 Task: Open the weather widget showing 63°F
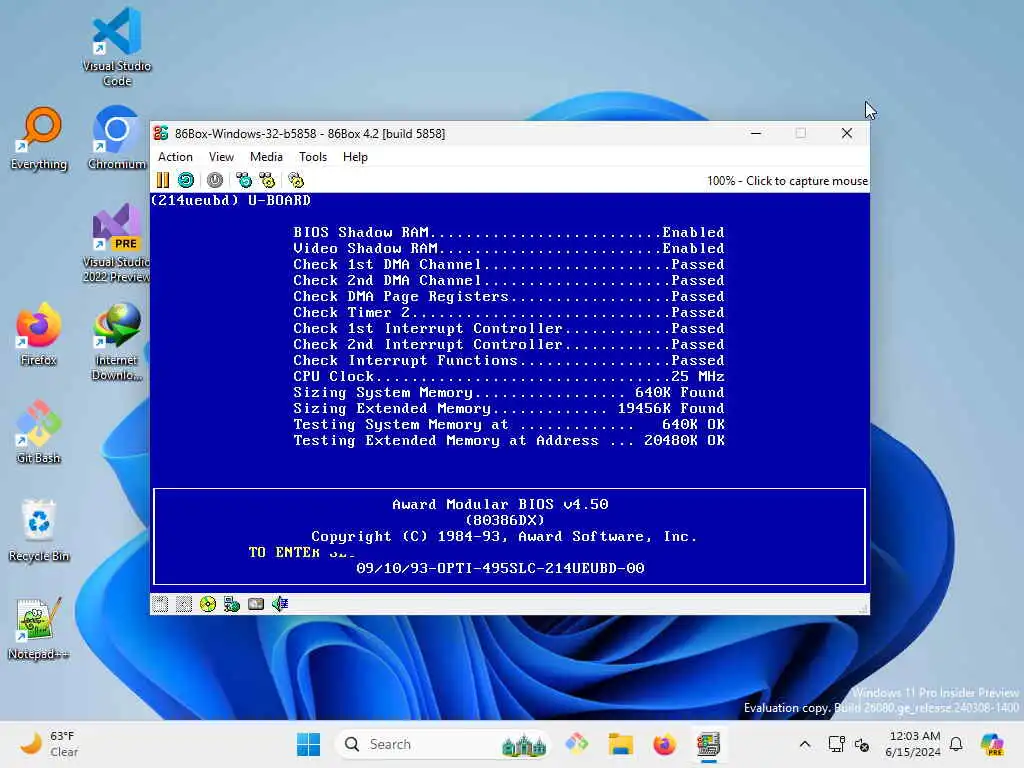[49, 744]
